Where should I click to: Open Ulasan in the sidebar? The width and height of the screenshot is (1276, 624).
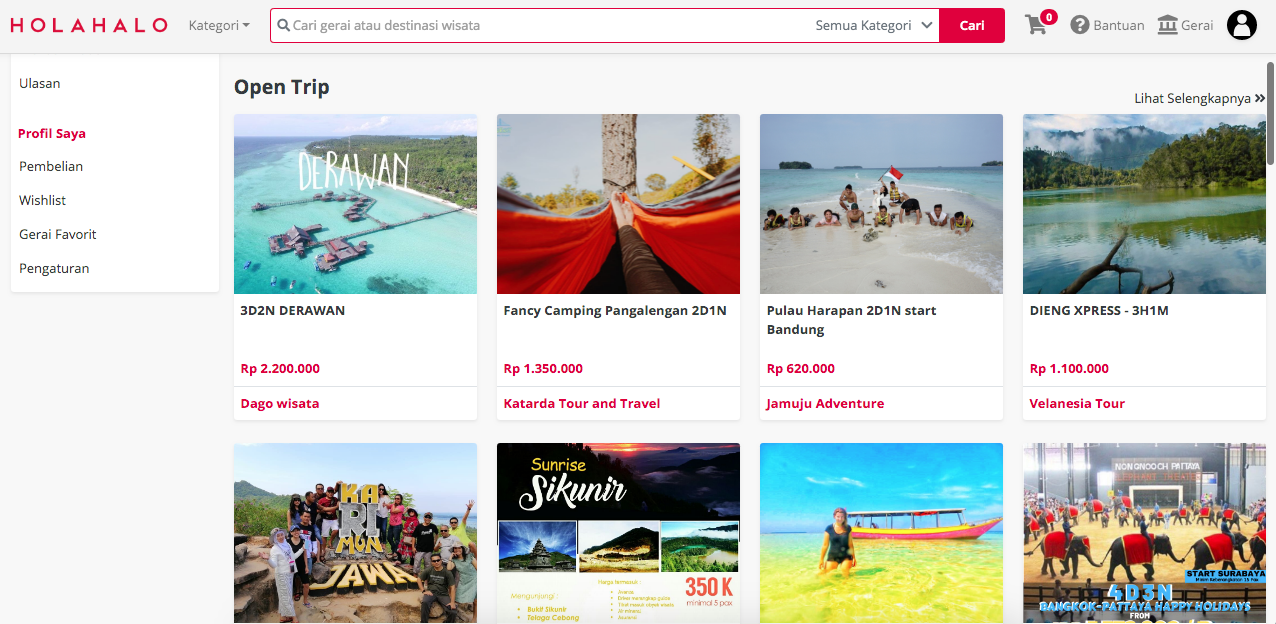[40, 83]
